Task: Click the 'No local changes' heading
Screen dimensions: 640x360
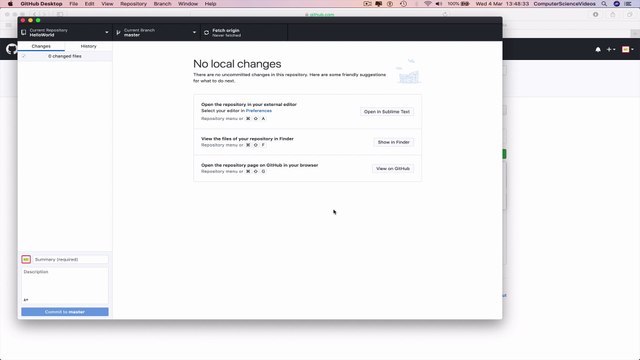Action: (x=237, y=64)
